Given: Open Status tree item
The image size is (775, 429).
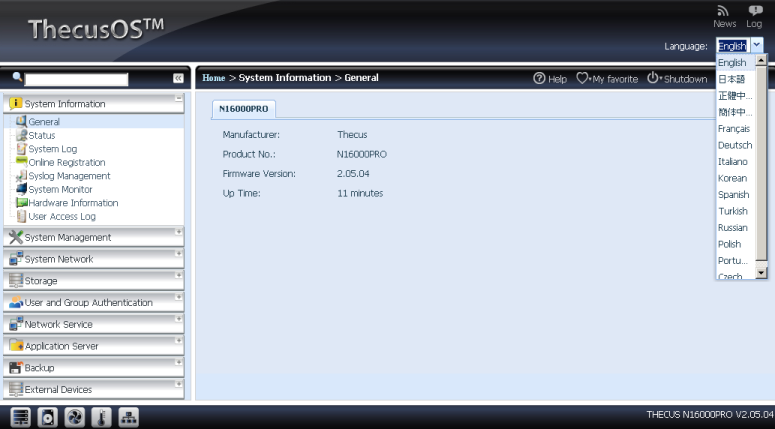Looking at the screenshot, I should pyautogui.click(x=42, y=135).
